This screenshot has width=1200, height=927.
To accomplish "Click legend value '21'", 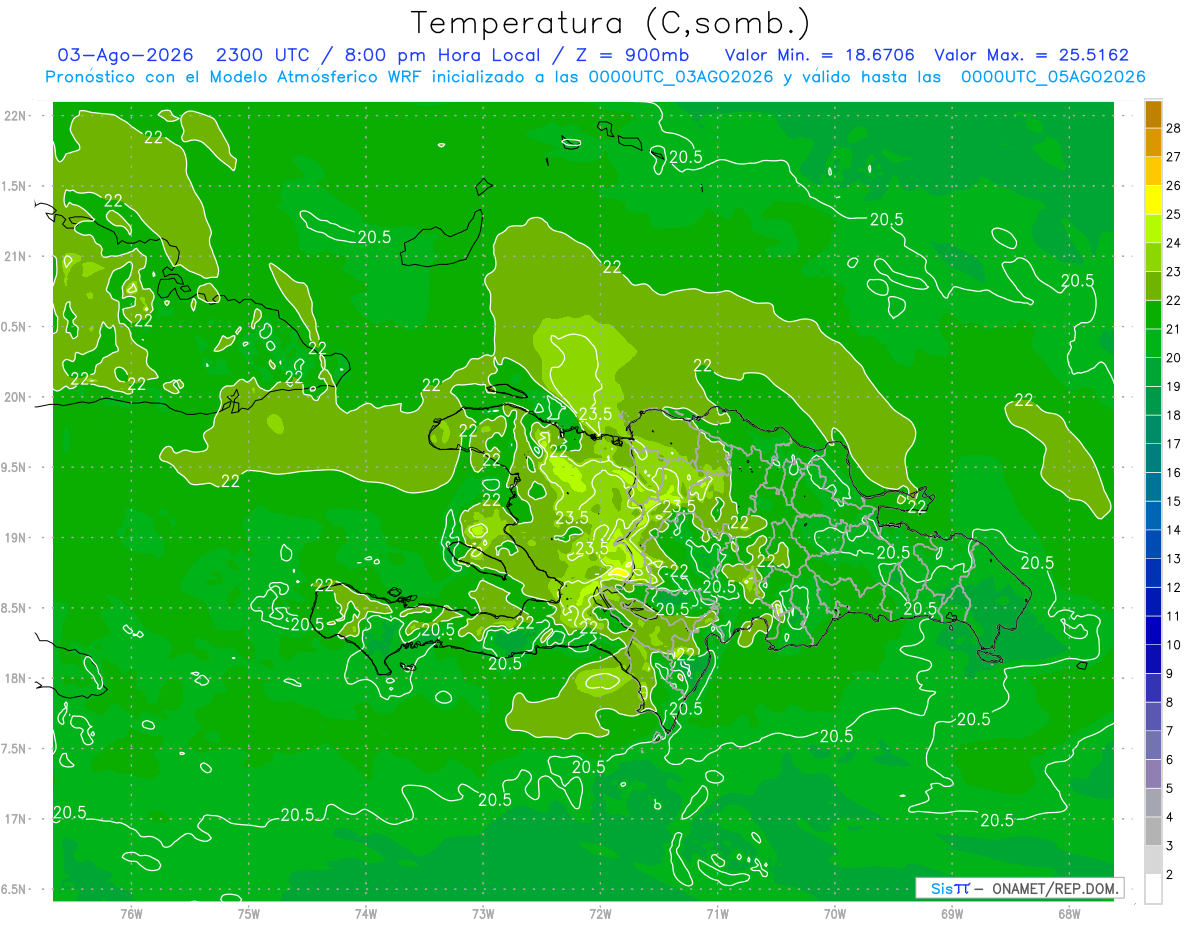I will pyautogui.click(x=1175, y=329).
